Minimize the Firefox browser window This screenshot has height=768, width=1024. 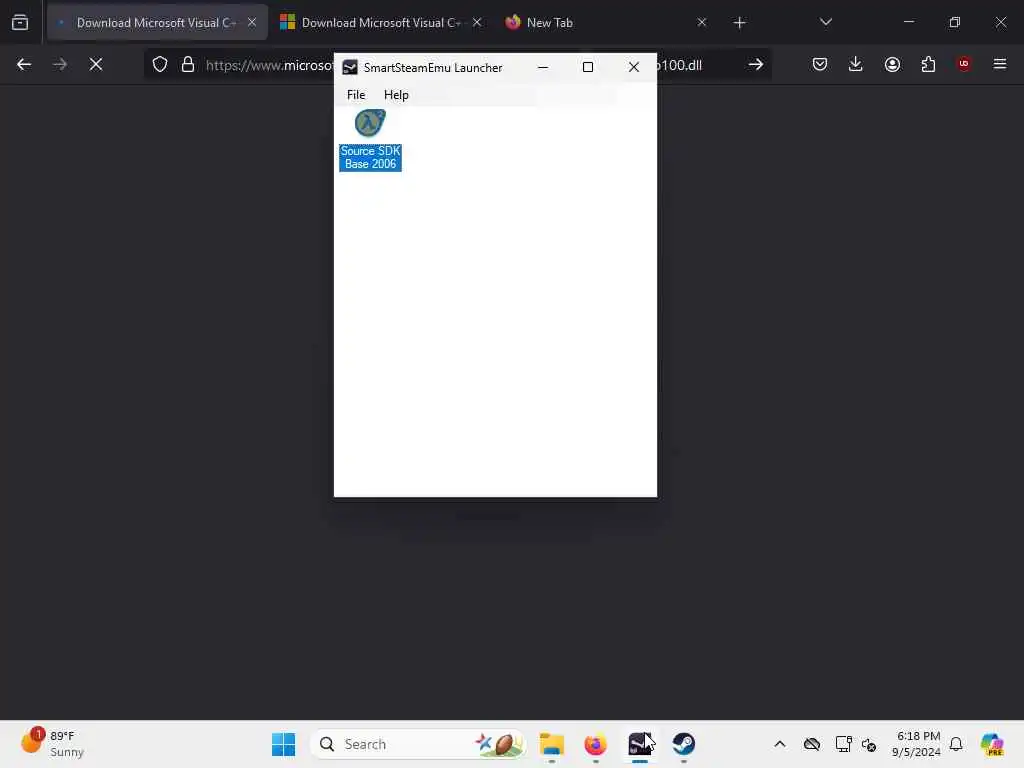908,22
